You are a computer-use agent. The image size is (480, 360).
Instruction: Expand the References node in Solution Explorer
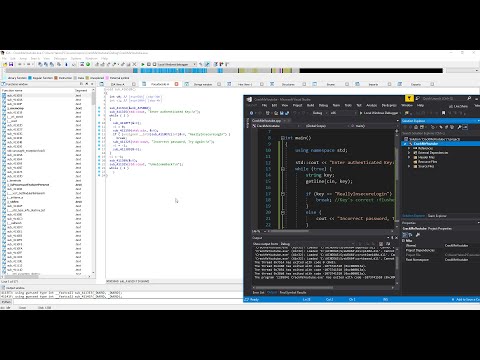(x=409, y=148)
